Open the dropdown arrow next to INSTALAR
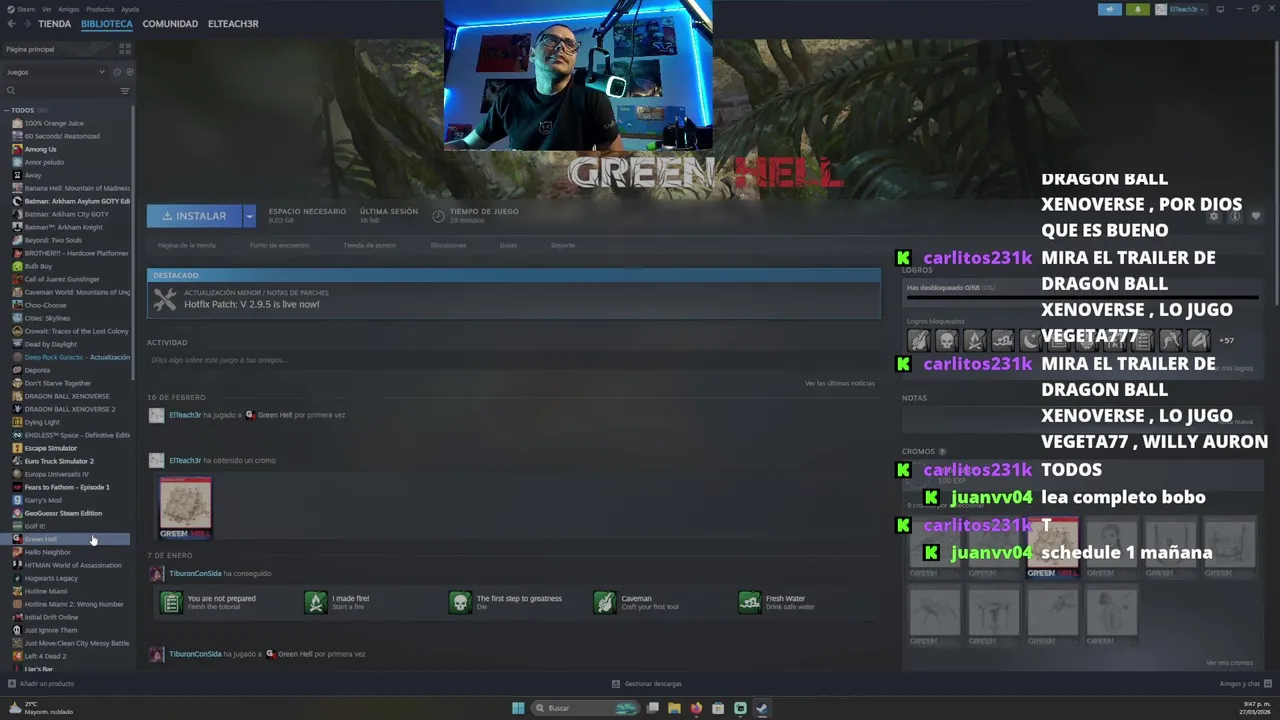The height and width of the screenshot is (720, 1280). 249,216
